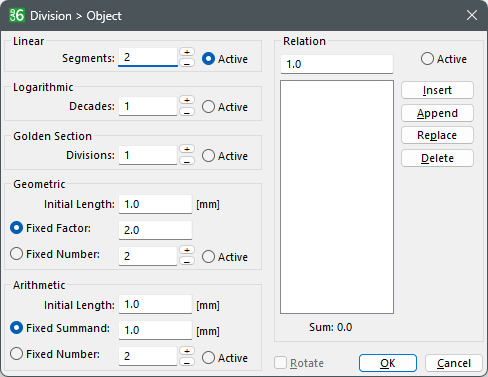Increase Geometric Fixed Number stepper
Screen dimensions: 488x377
[187, 250]
